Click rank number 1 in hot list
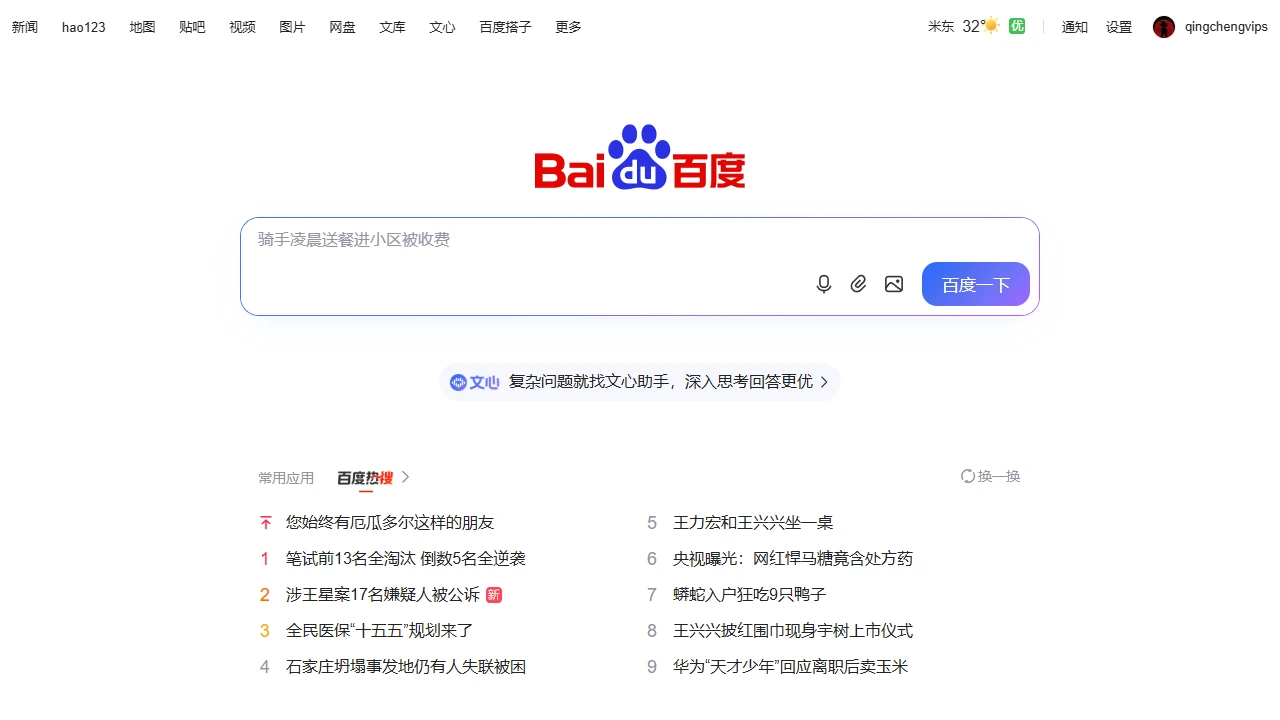The height and width of the screenshot is (720, 1280). tap(265, 559)
